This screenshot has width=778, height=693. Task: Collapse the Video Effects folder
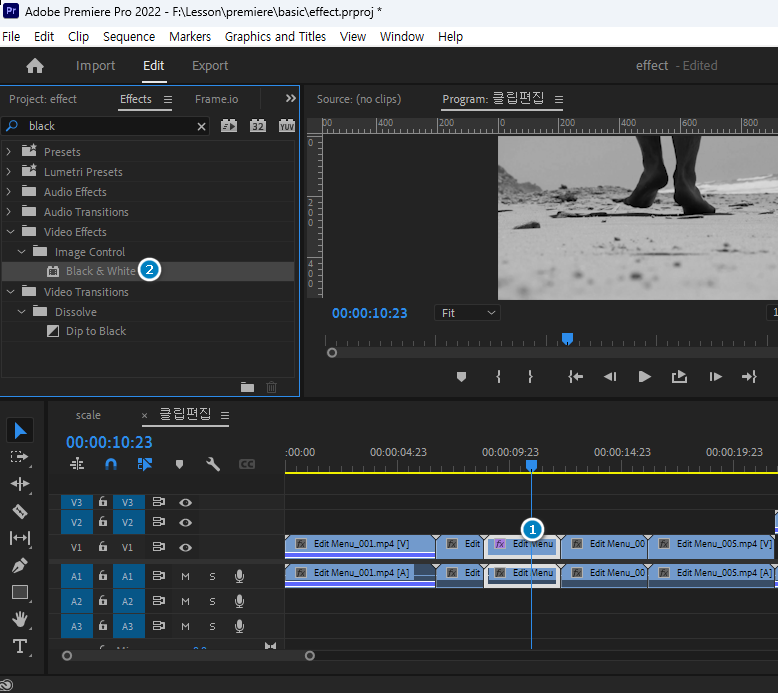click(9, 232)
